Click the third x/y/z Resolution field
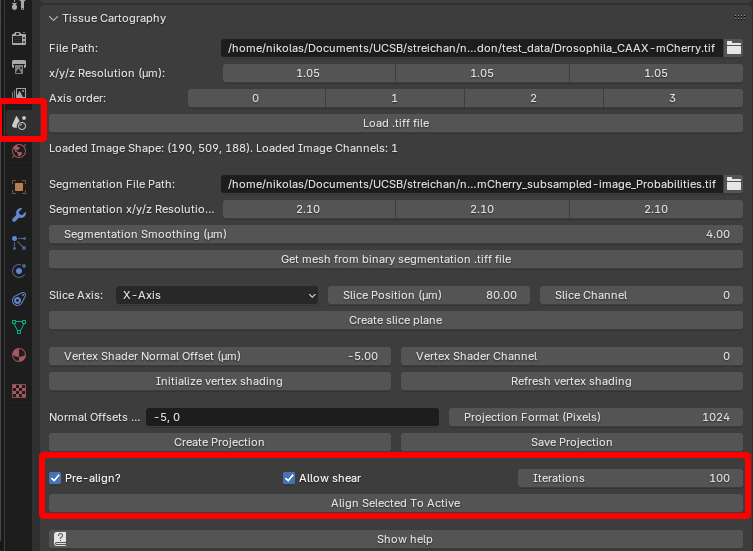 (656, 73)
